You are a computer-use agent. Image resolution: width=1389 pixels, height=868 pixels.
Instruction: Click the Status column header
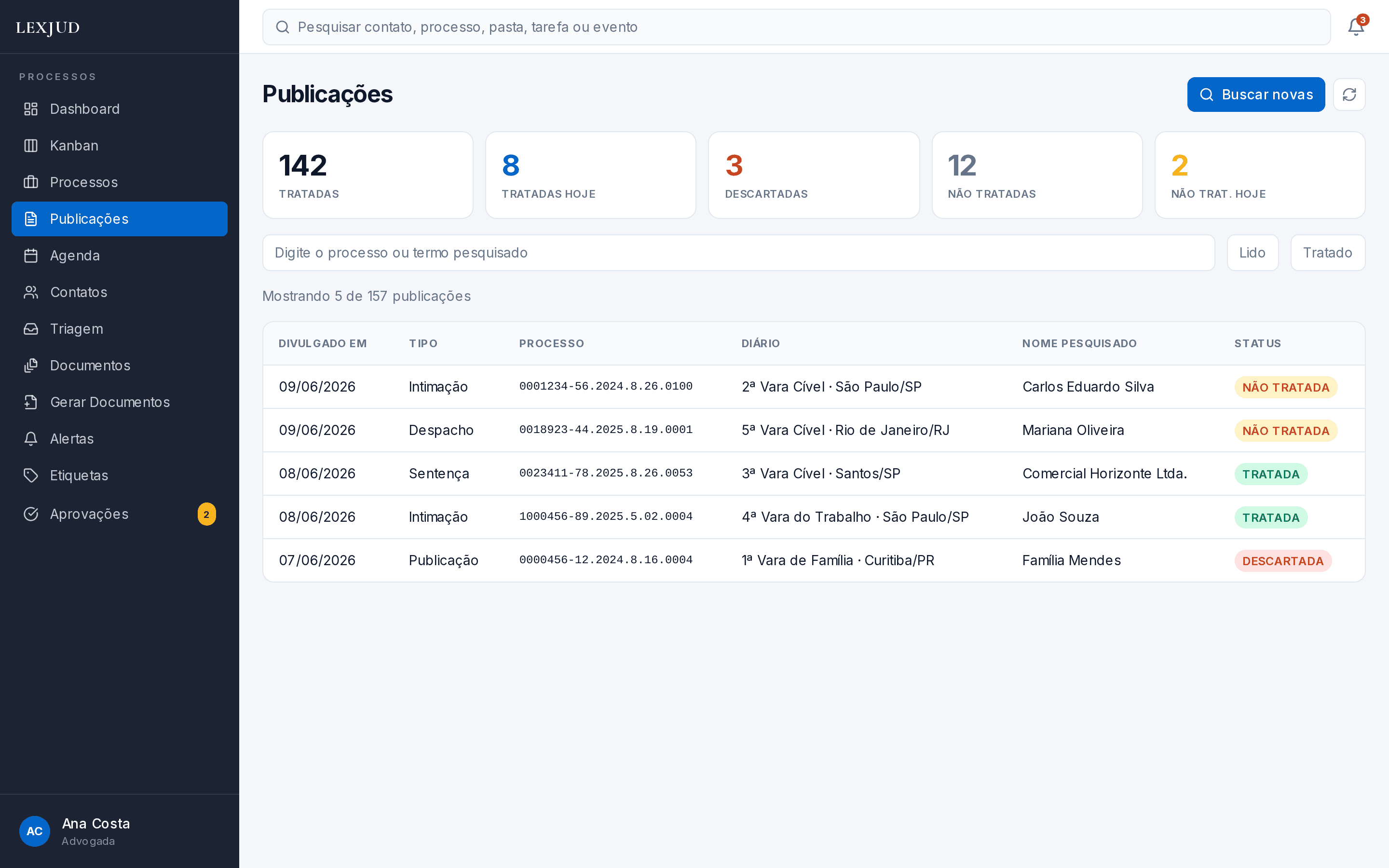click(1257, 343)
